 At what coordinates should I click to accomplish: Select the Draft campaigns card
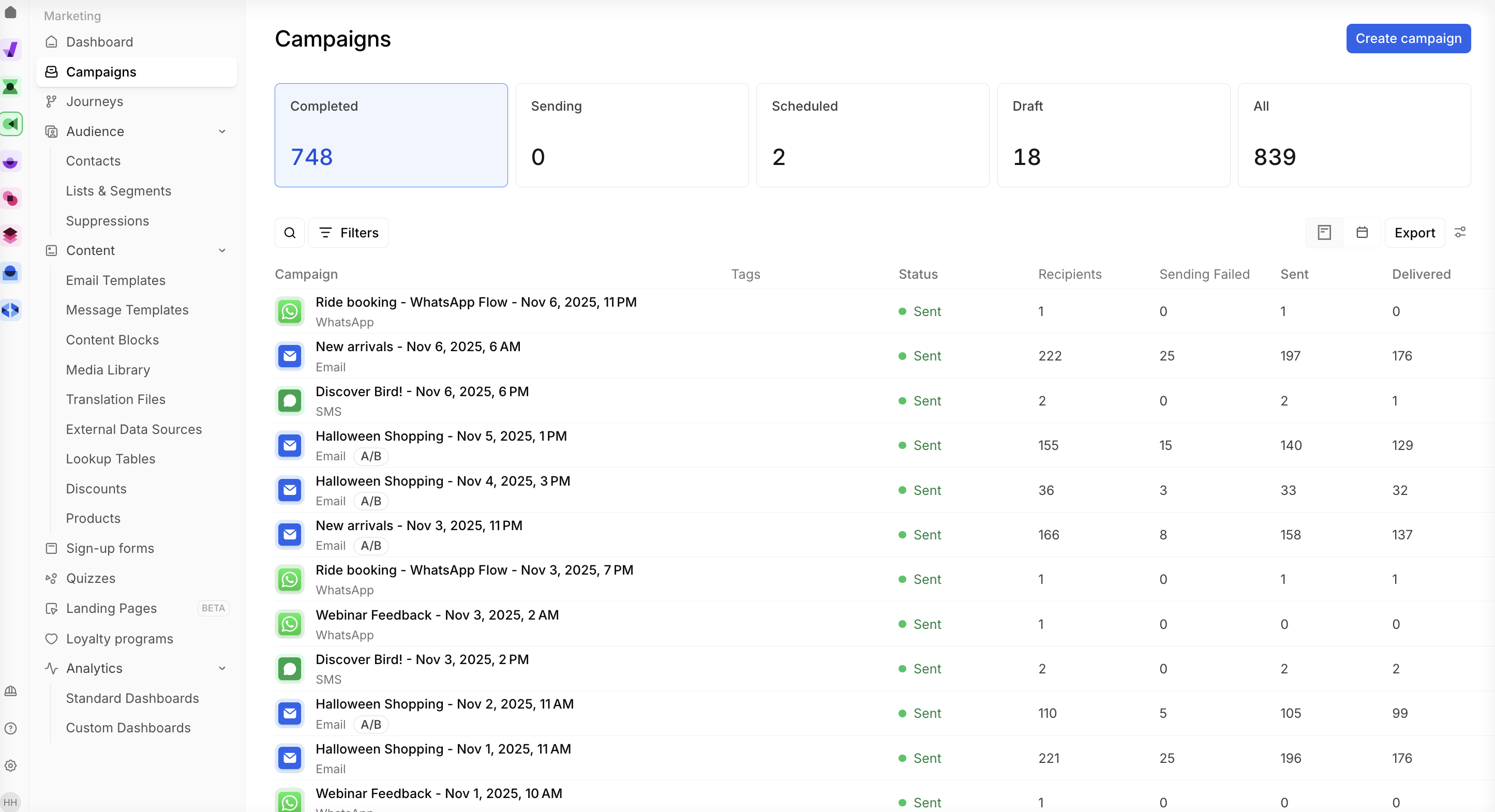[1113, 134]
